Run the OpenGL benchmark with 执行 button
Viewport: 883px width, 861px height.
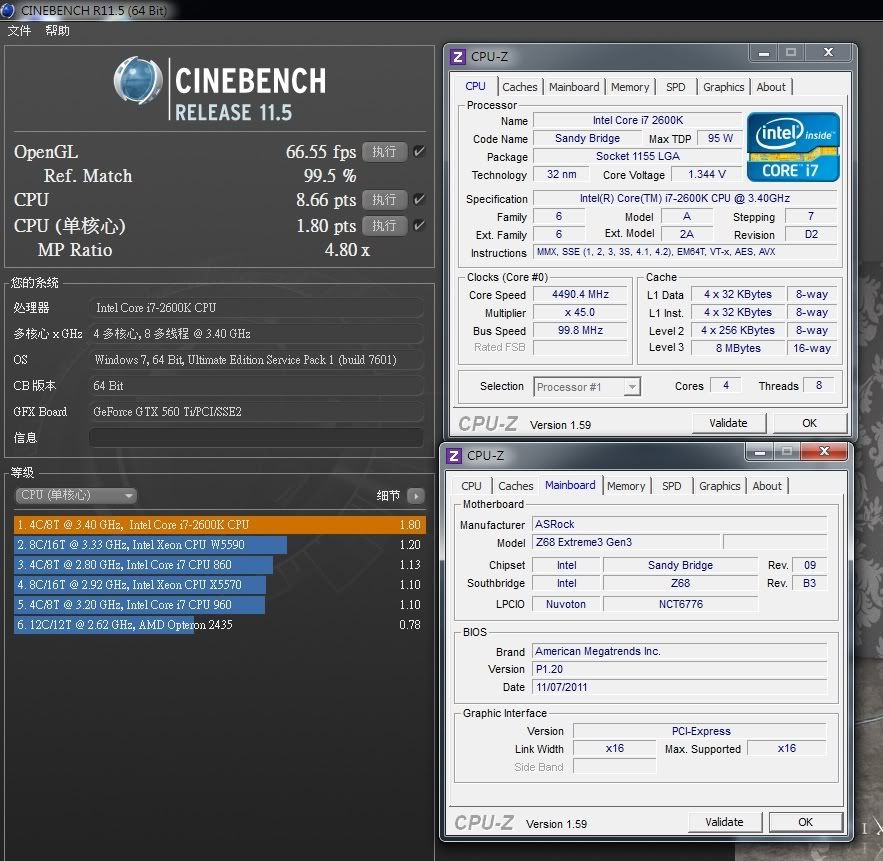coord(384,151)
